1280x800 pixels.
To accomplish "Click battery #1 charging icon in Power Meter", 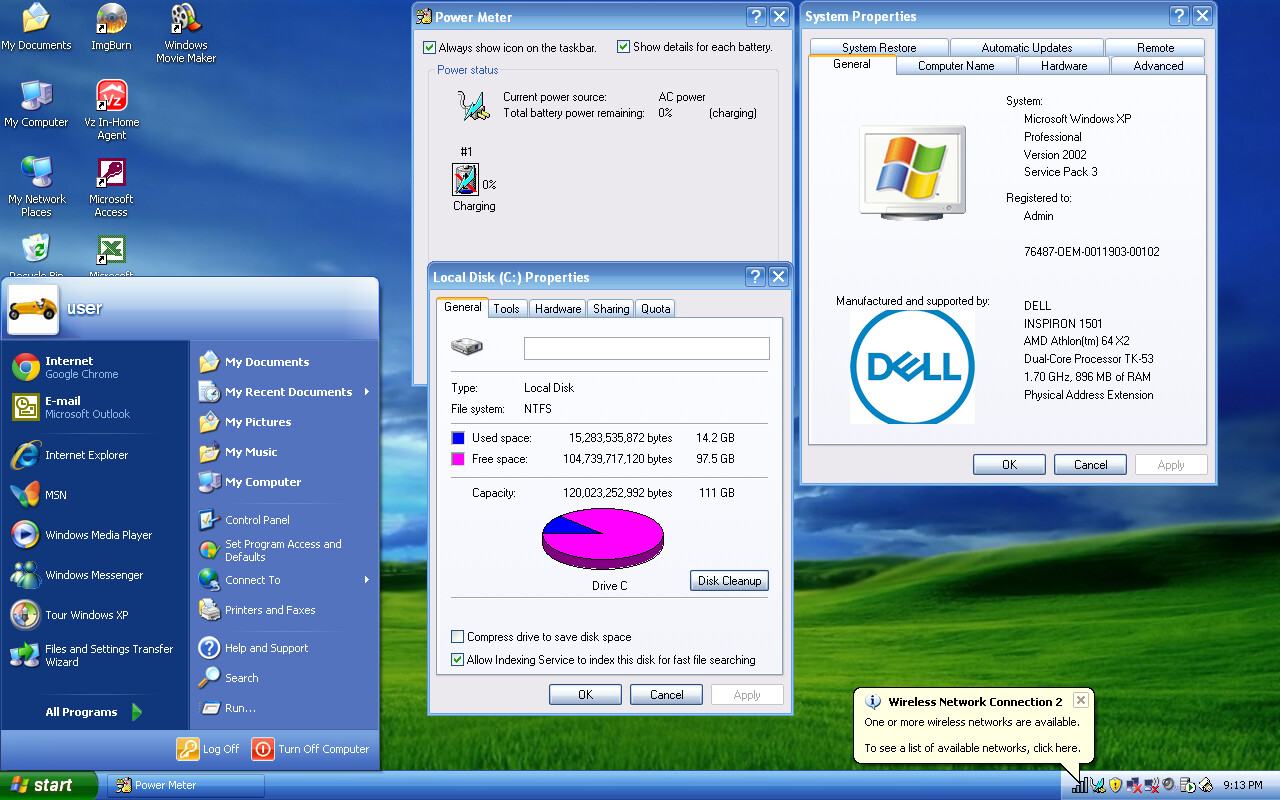I will [x=465, y=180].
